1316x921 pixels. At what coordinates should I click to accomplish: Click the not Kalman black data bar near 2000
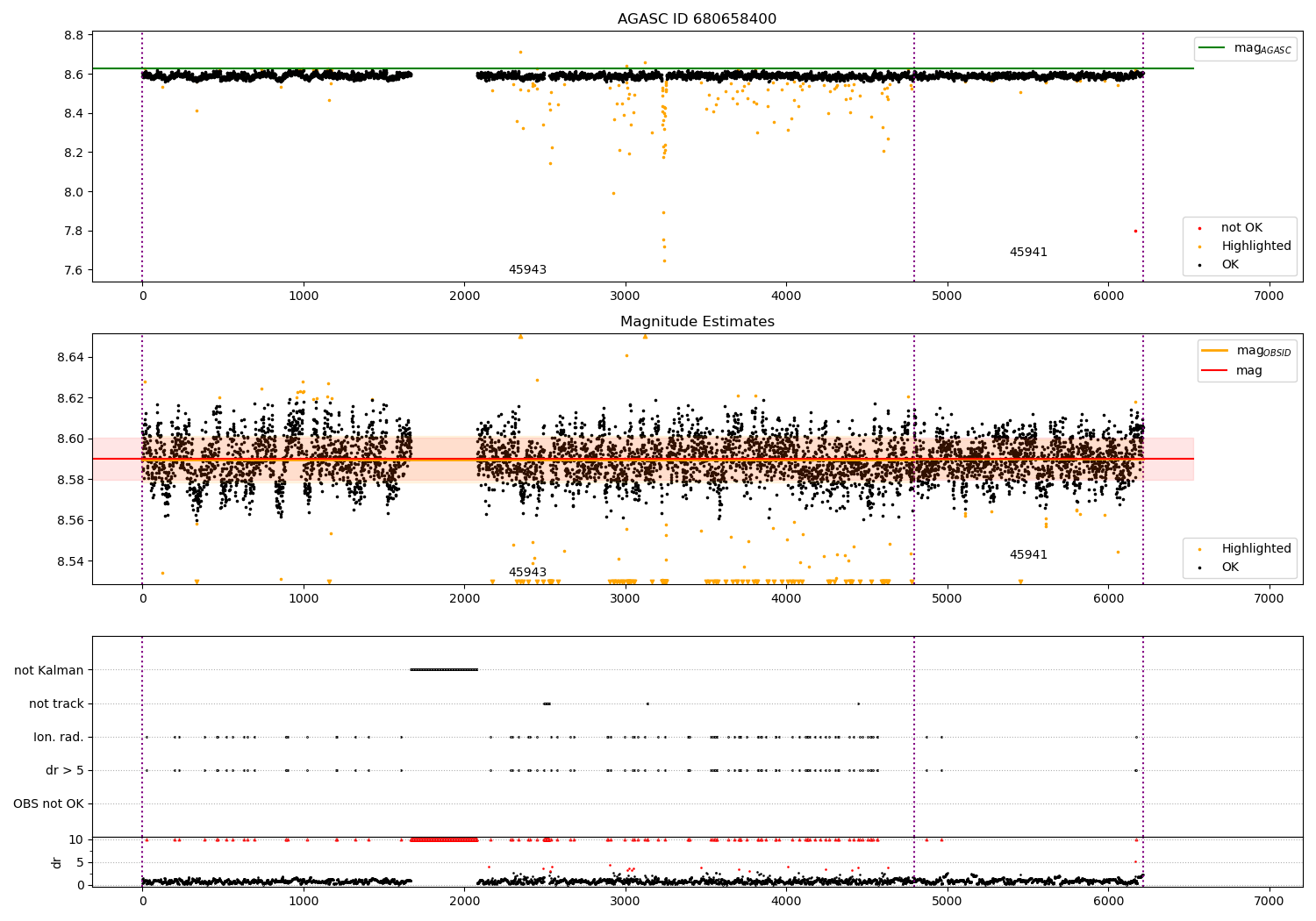444,670
